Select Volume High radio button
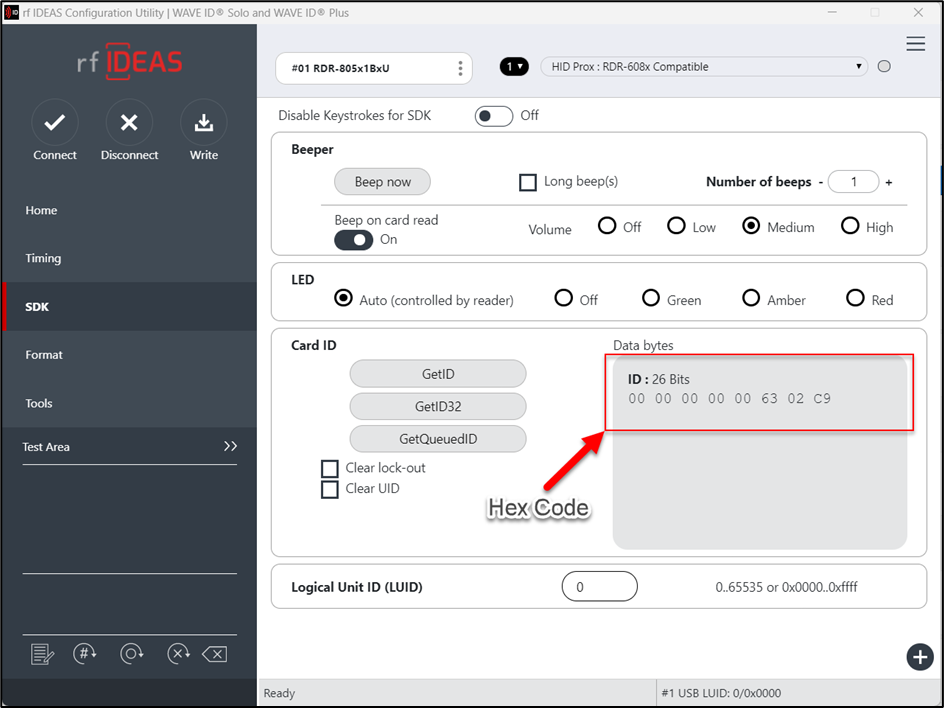 [850, 226]
